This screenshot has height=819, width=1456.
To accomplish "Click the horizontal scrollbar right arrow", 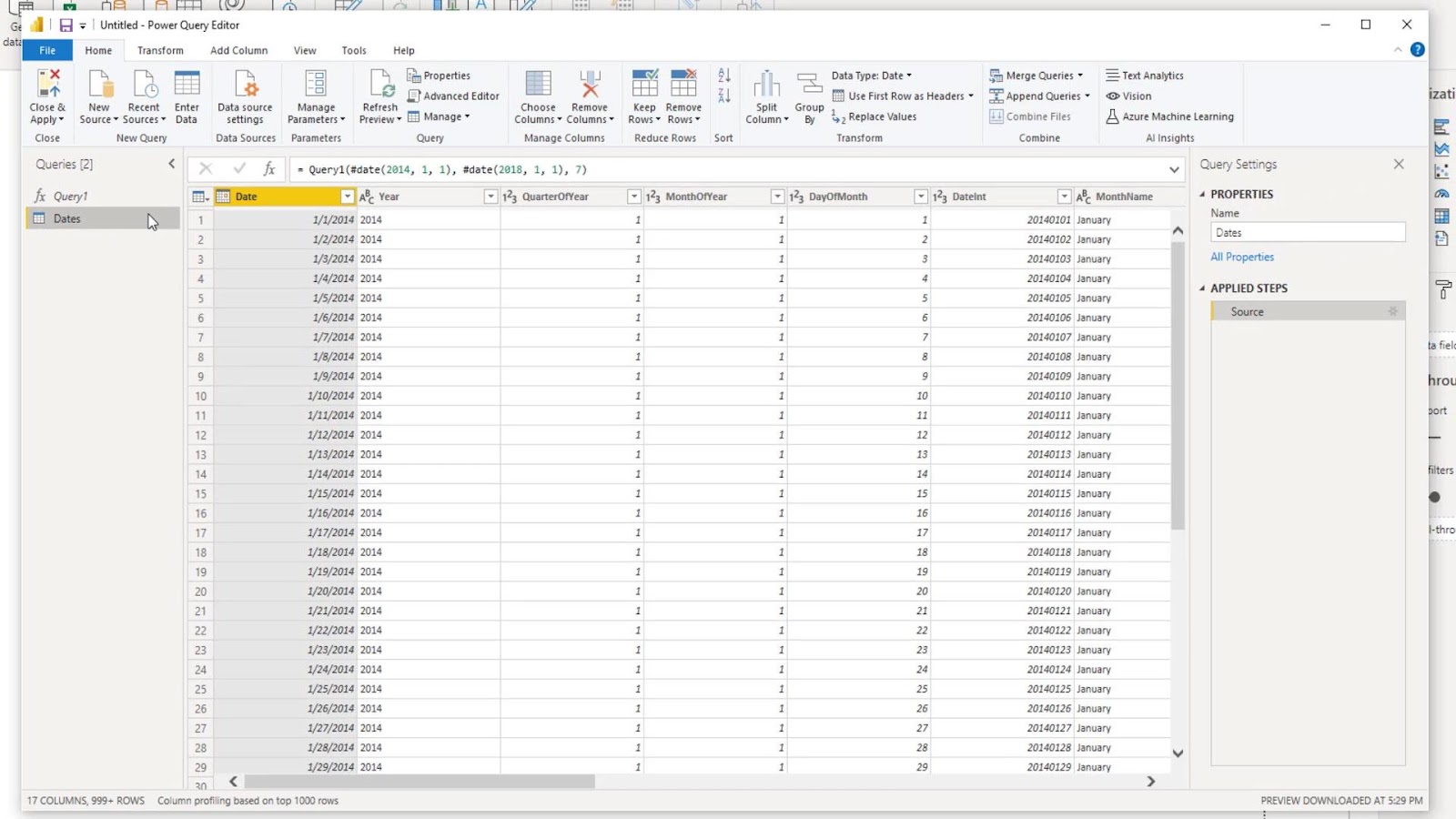I will (x=1151, y=782).
